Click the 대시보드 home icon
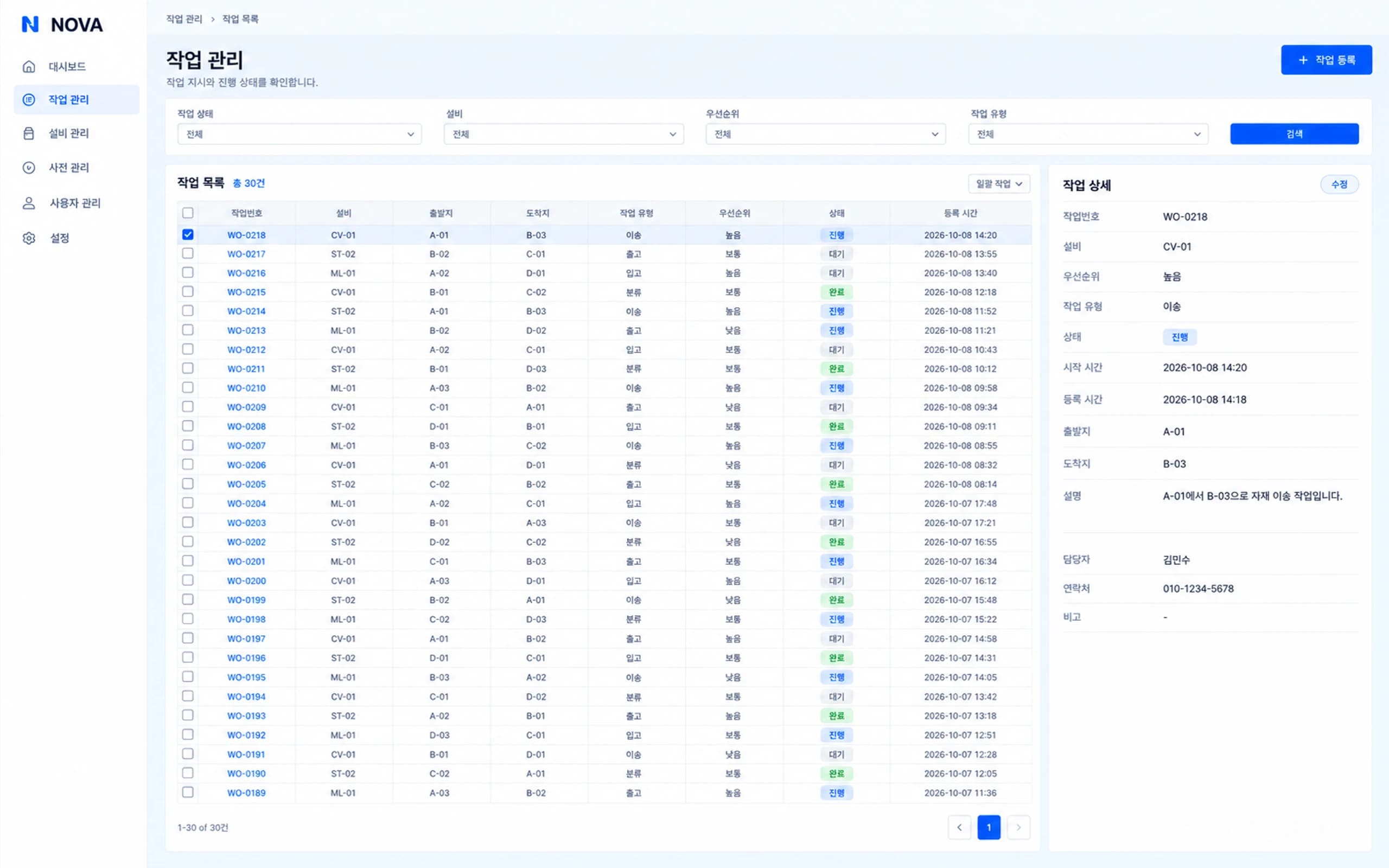Image resolution: width=1389 pixels, height=868 pixels. coord(29,67)
